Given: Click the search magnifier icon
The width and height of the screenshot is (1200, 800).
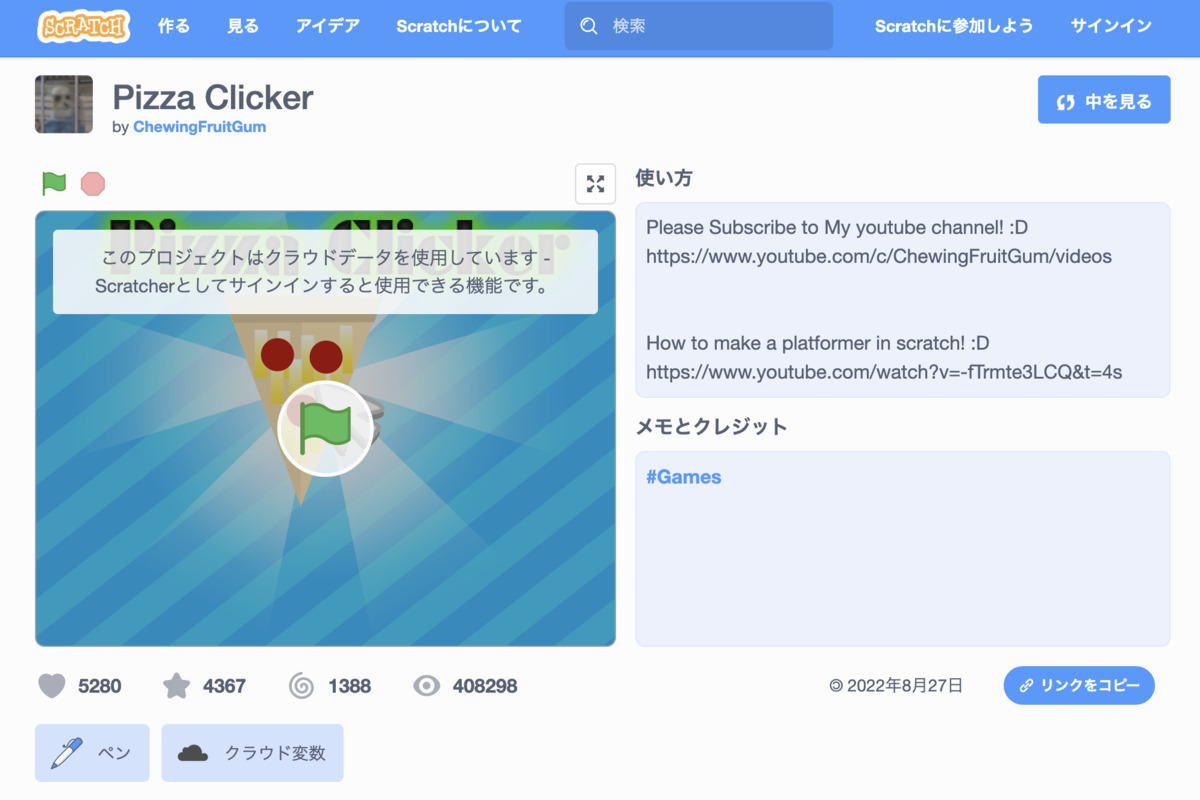Looking at the screenshot, I should [x=589, y=26].
